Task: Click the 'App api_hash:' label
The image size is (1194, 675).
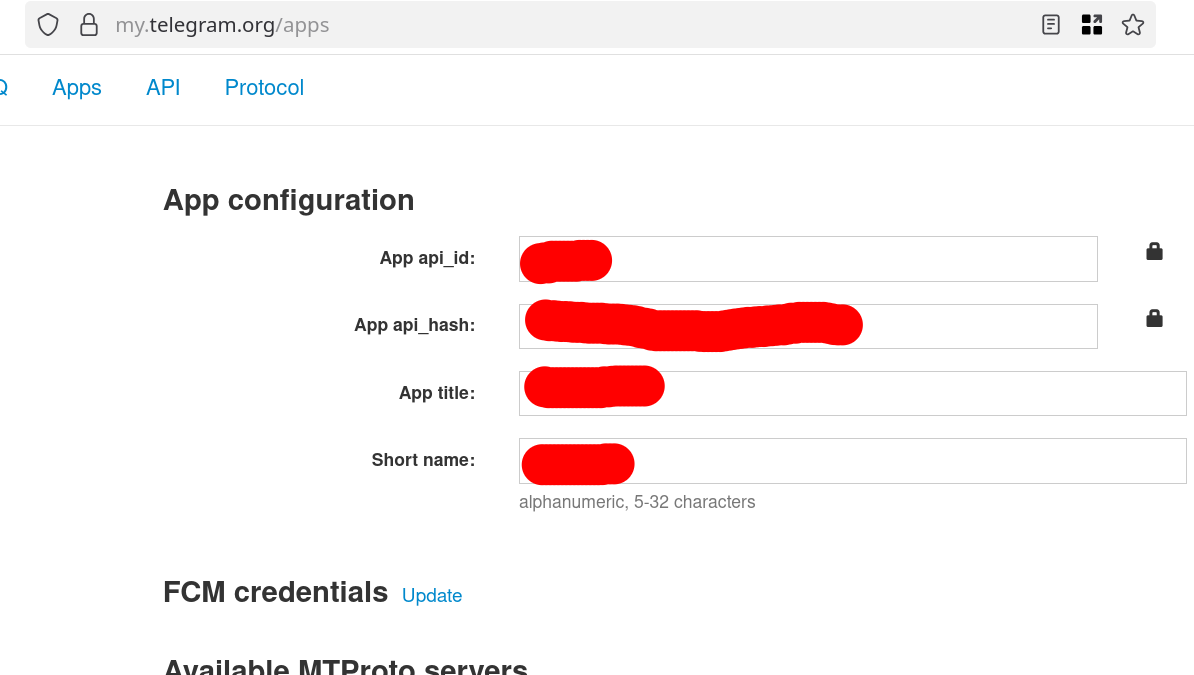Action: tap(414, 325)
